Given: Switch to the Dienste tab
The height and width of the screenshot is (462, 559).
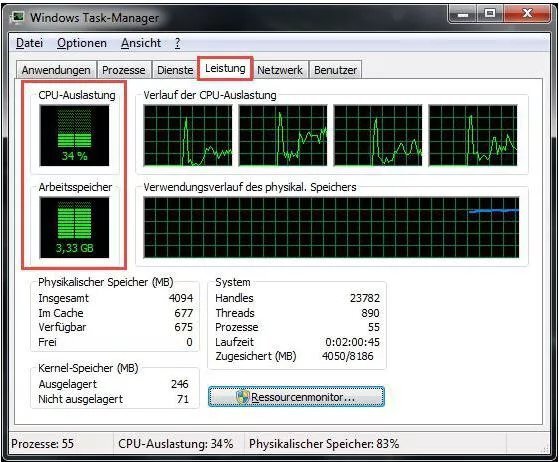Looking at the screenshot, I should (175, 70).
